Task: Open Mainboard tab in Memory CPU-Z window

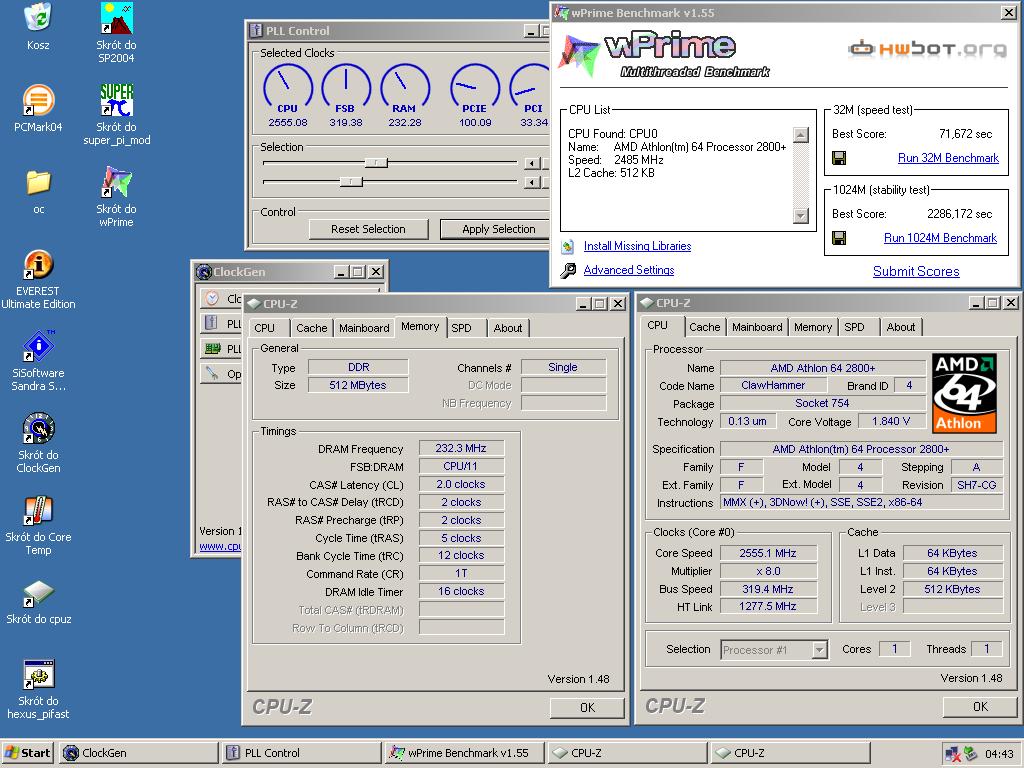Action: click(364, 328)
